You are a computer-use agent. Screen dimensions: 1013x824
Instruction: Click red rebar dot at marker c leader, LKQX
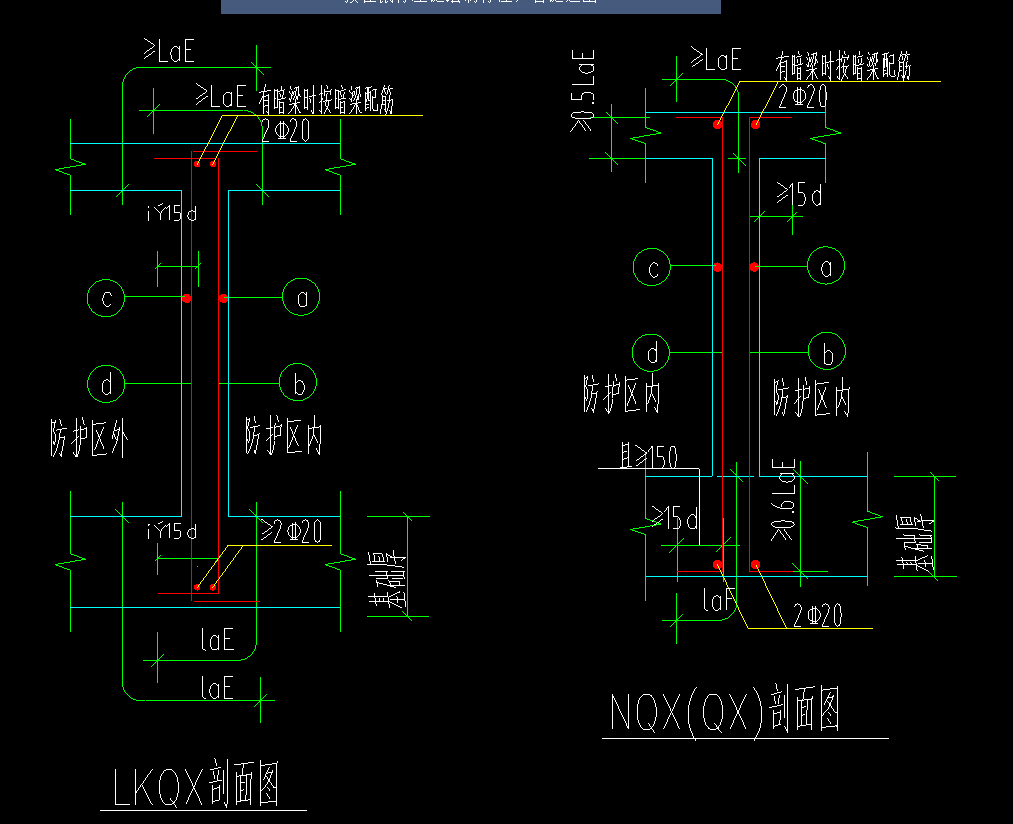click(187, 299)
